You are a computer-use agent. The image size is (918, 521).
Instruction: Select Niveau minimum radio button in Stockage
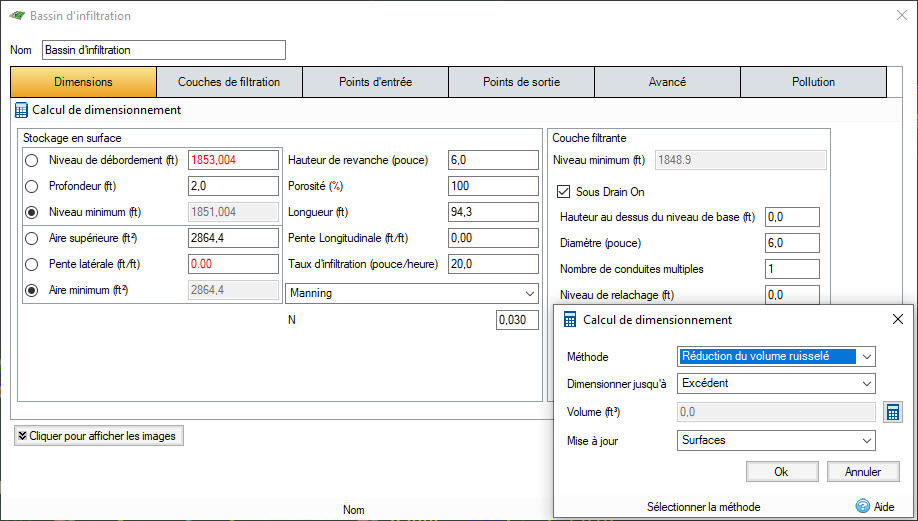click(32, 212)
